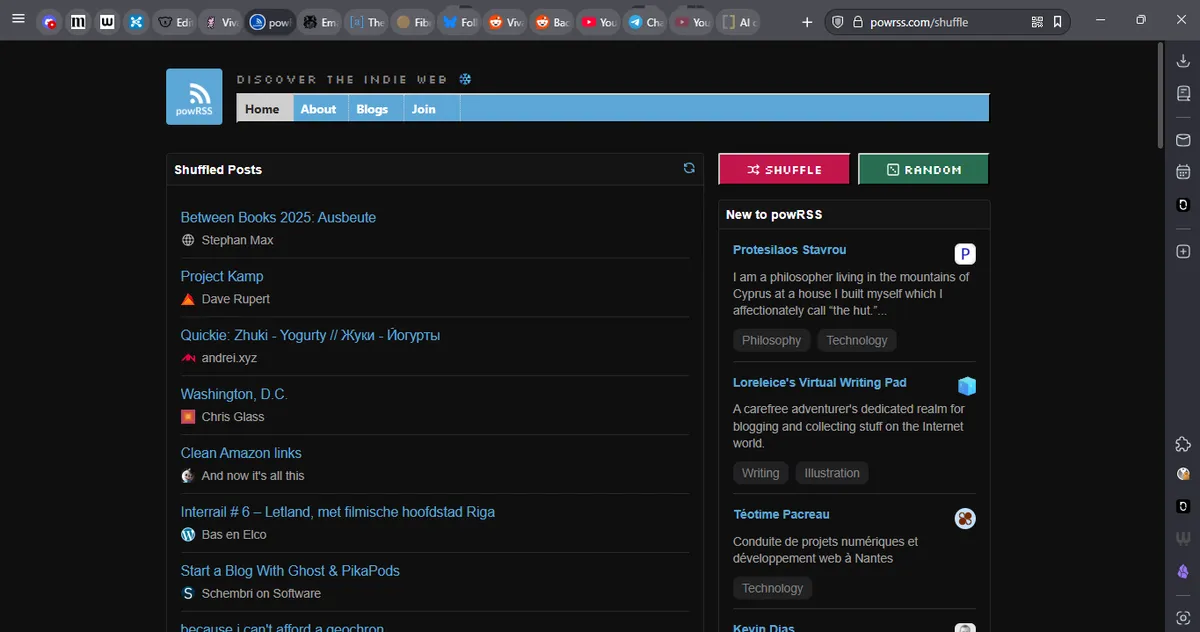This screenshot has height=632, width=1200.
Task: Open the browser hamburger menu
Action: (18, 21)
